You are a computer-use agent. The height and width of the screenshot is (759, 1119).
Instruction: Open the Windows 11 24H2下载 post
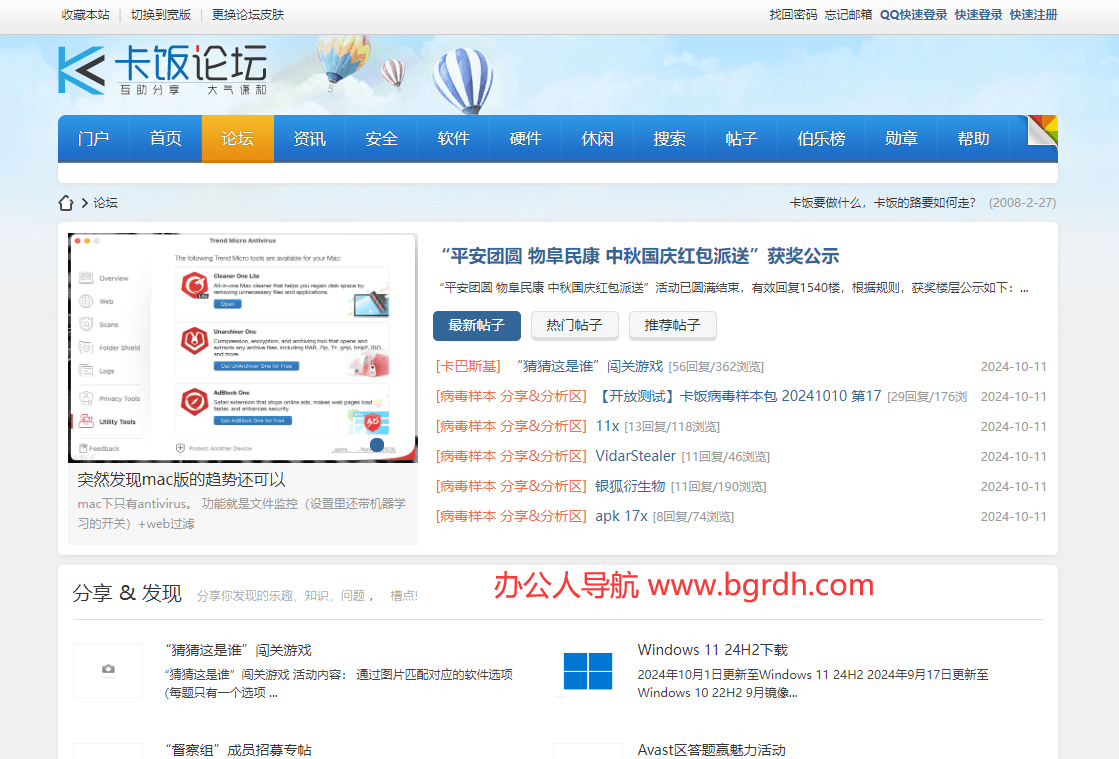(x=712, y=650)
